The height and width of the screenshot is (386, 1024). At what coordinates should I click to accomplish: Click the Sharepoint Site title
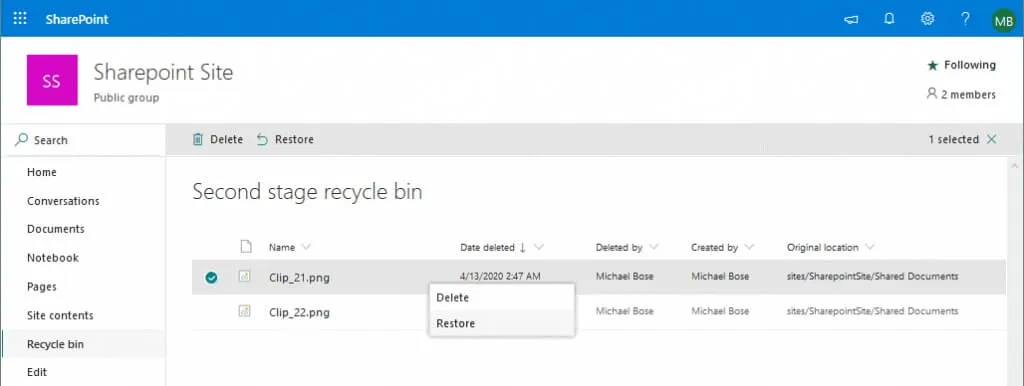[x=163, y=72]
